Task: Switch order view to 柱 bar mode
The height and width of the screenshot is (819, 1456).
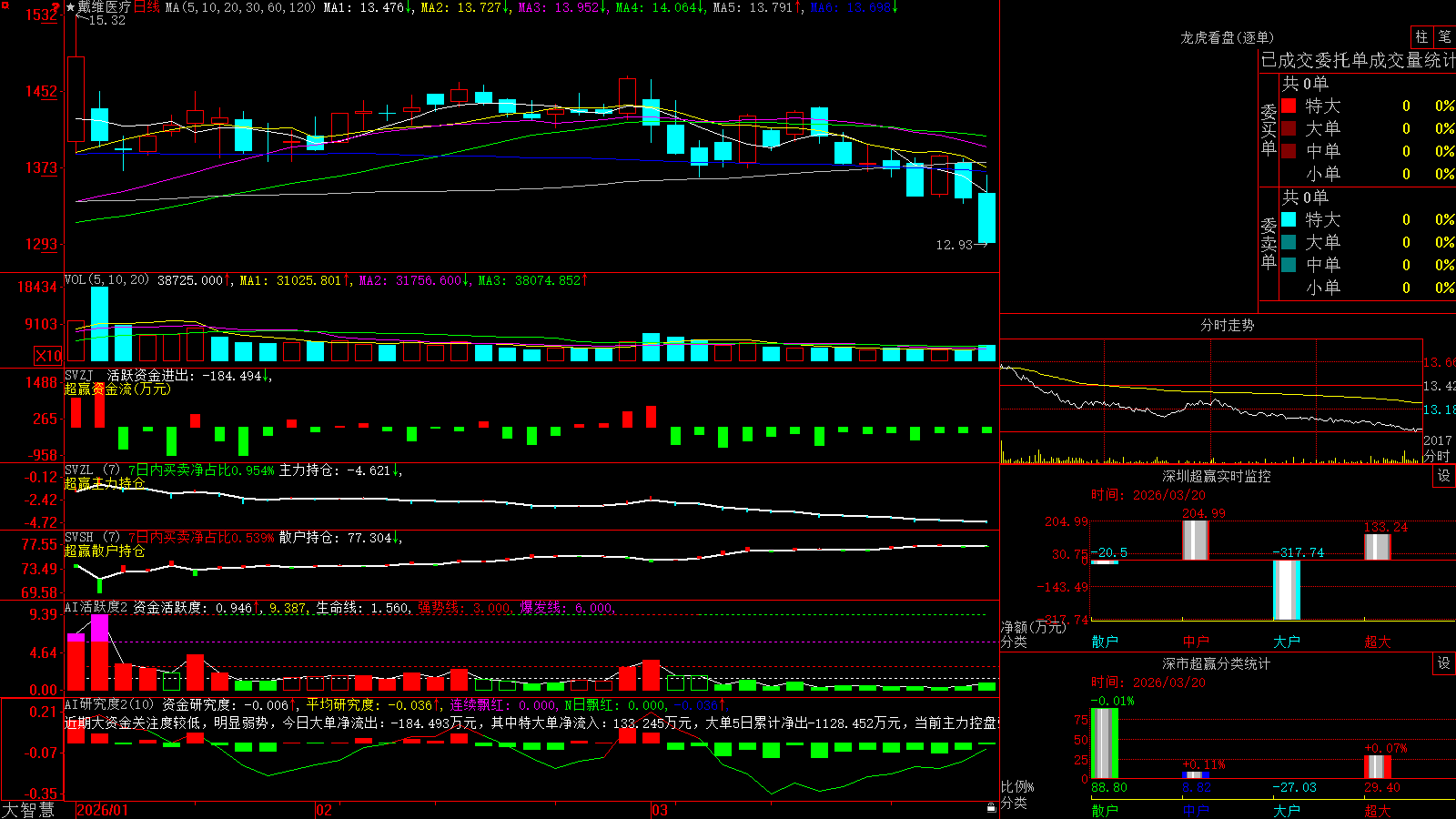Action: click(x=1421, y=36)
